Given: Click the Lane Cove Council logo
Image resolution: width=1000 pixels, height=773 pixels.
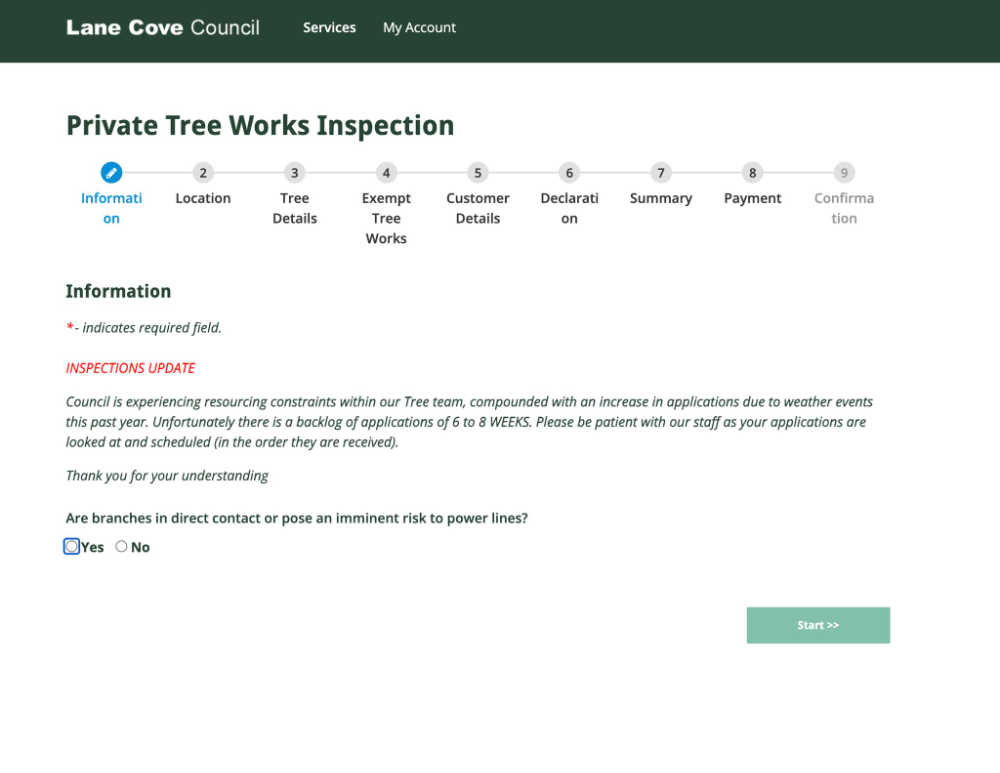Looking at the screenshot, I should (x=163, y=28).
